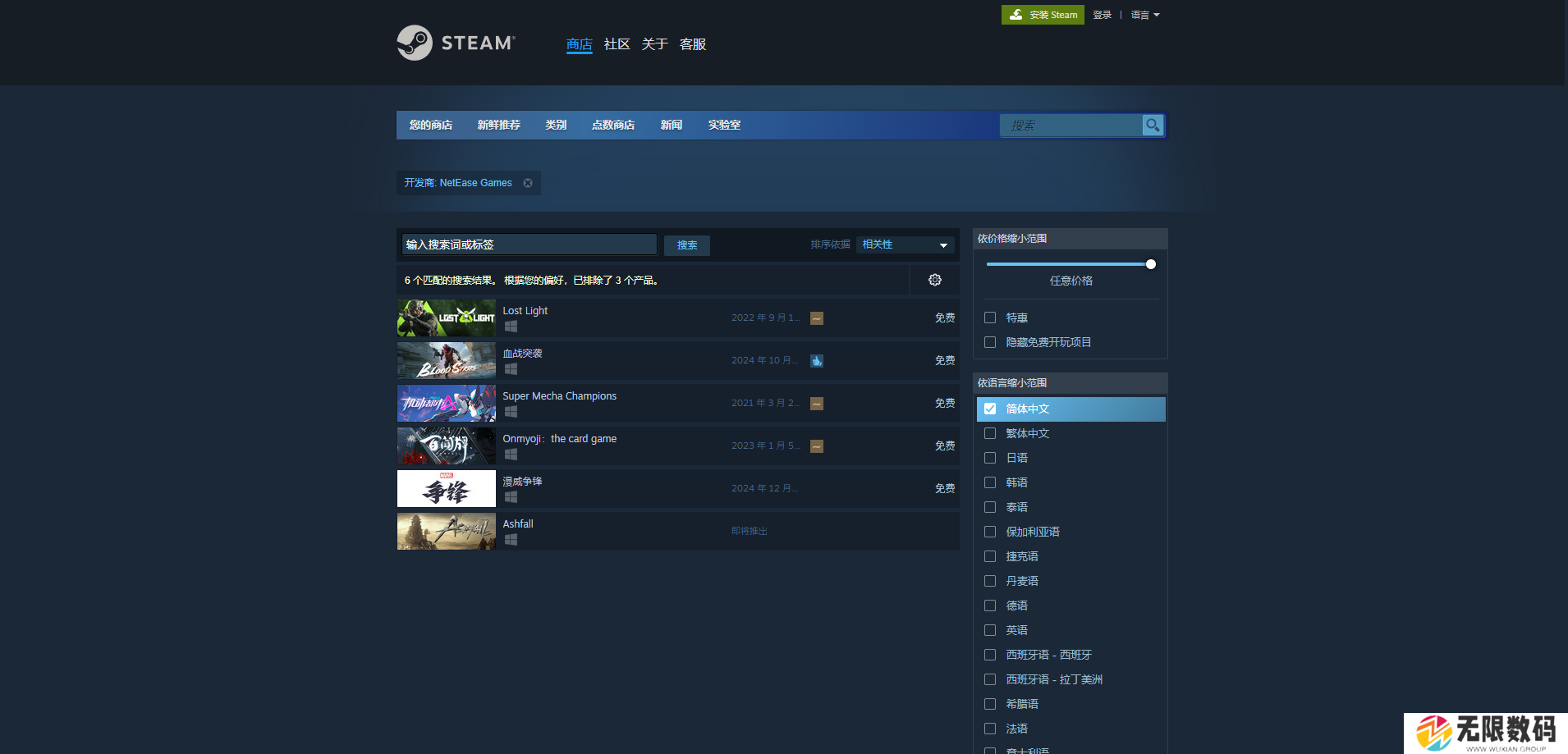The height and width of the screenshot is (754, 1568).
Task: Go to the 关于 about page
Action: pos(654,44)
